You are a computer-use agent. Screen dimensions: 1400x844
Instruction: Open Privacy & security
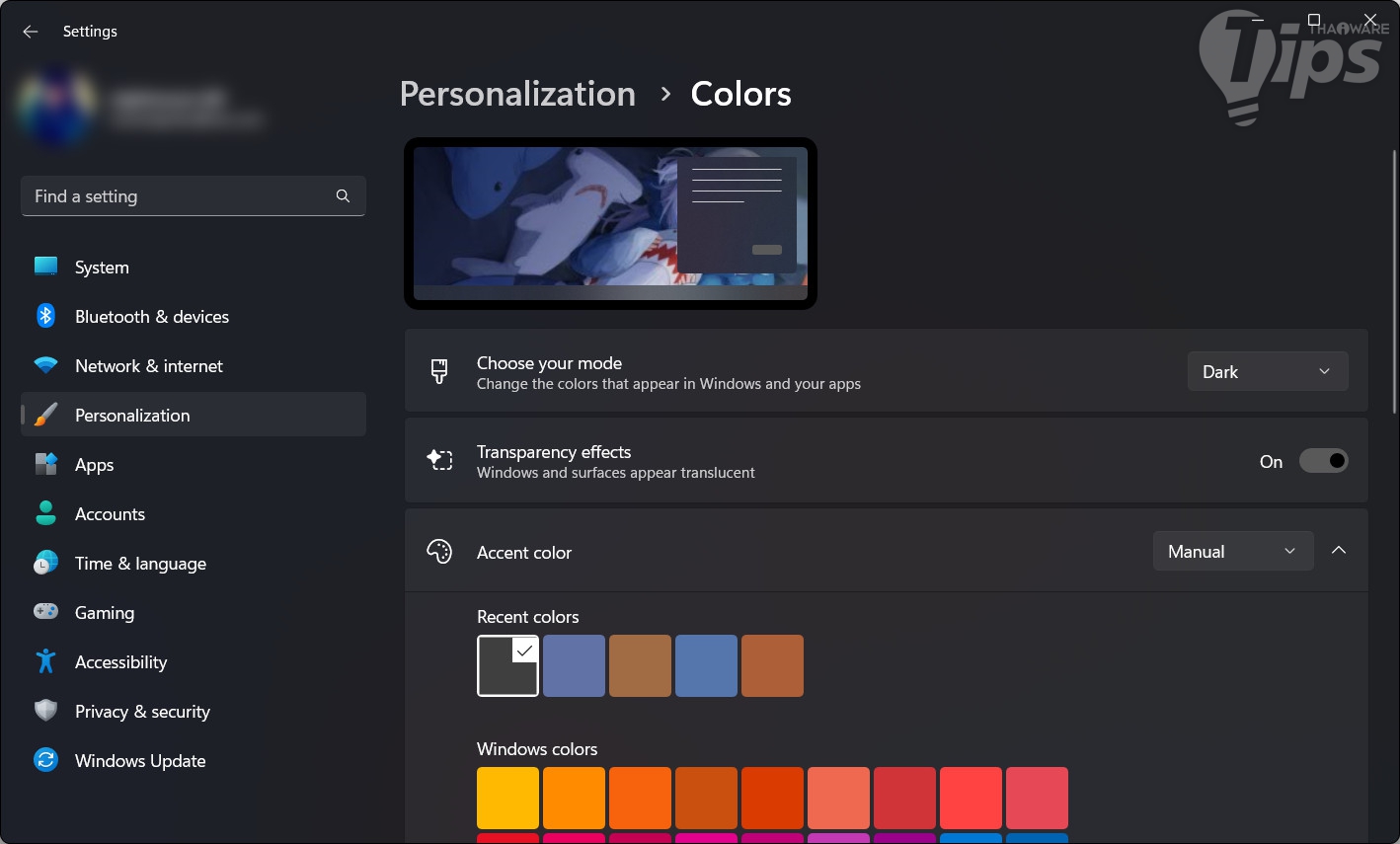pos(194,711)
